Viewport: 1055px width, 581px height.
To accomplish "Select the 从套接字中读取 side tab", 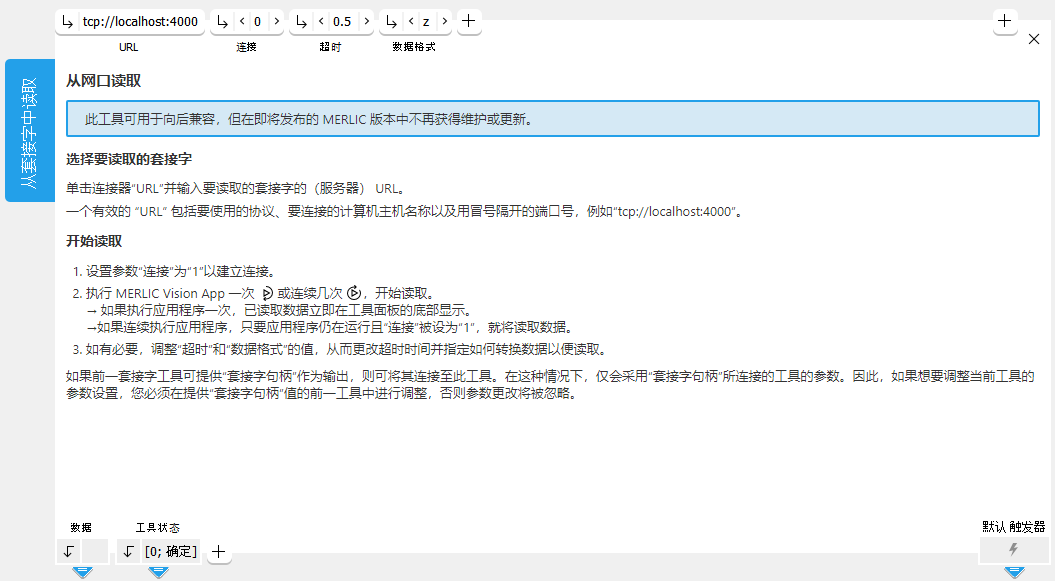I will coord(30,131).
